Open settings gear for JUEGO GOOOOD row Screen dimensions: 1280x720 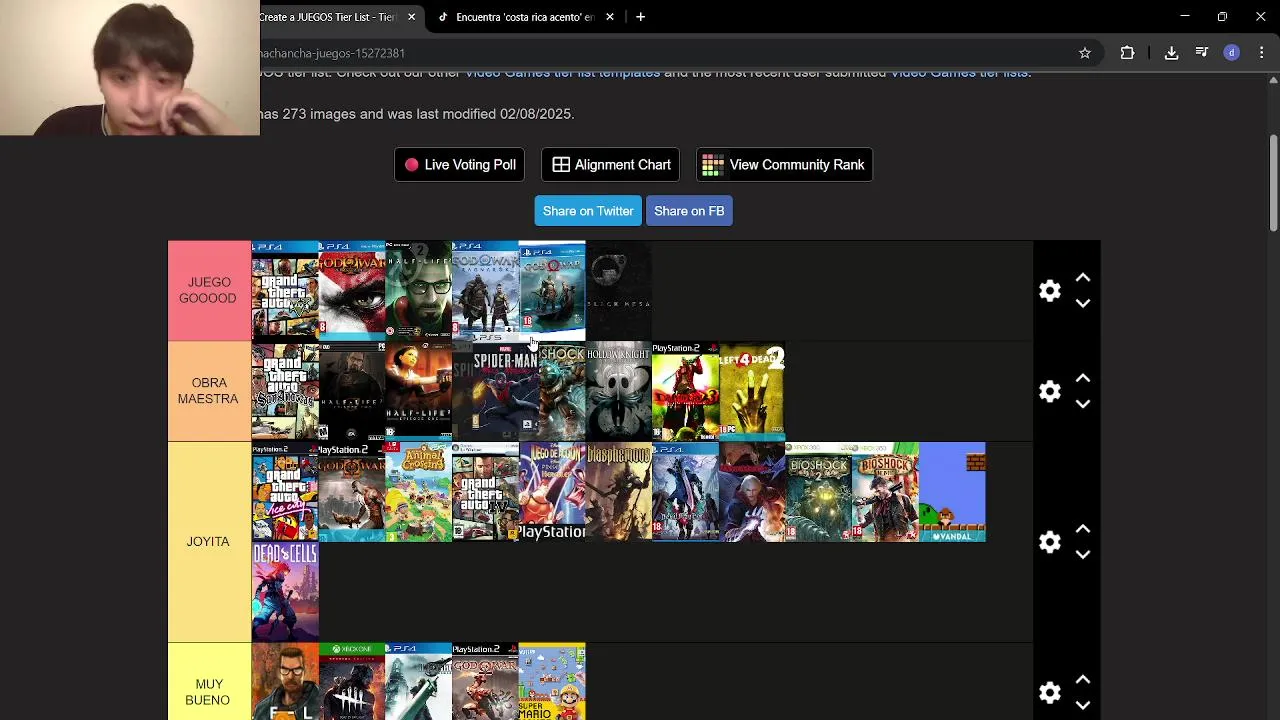[1049, 291]
